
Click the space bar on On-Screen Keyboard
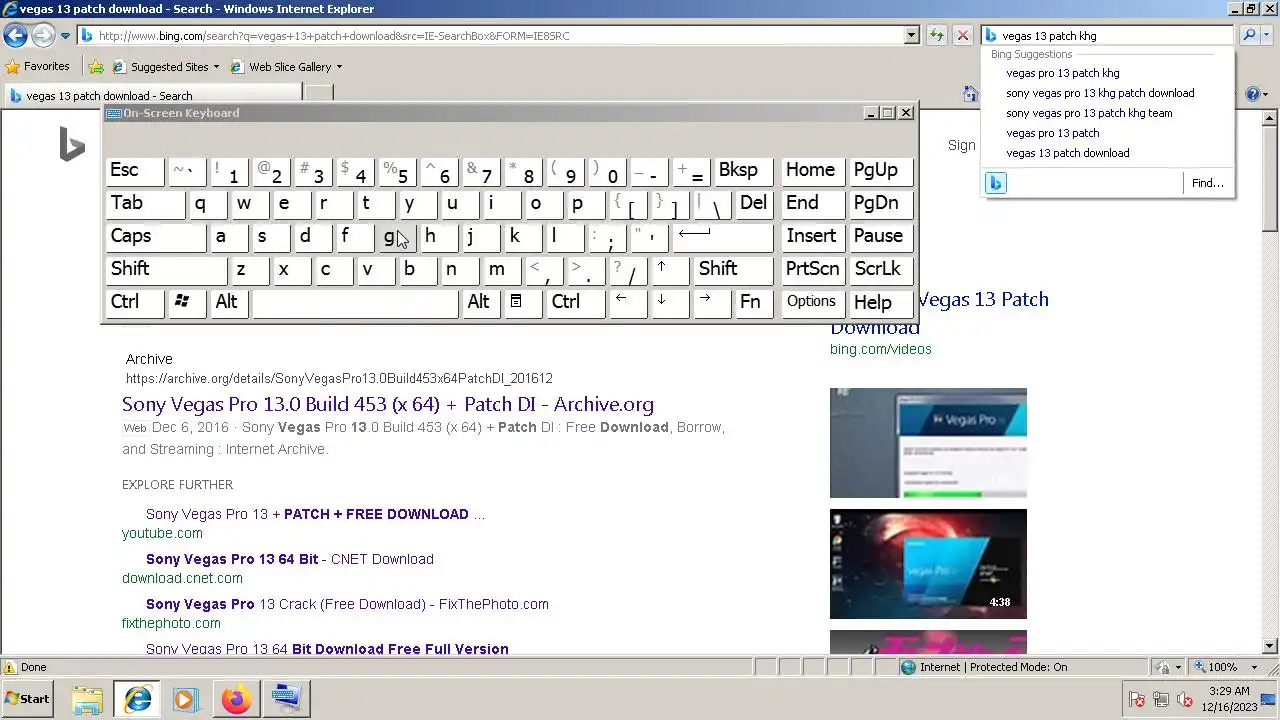[x=356, y=303]
